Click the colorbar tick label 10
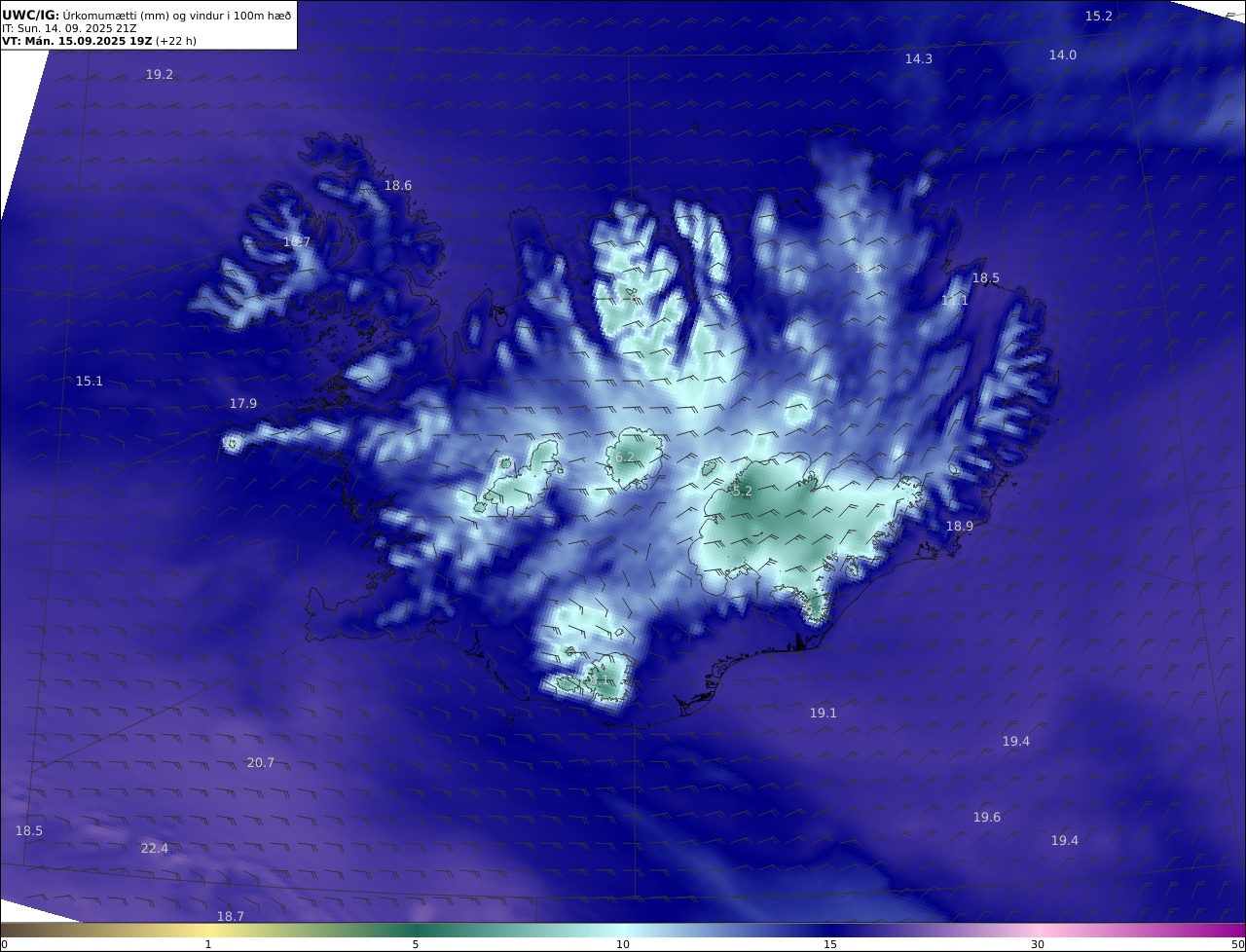The width and height of the screenshot is (1246, 952). [623, 944]
